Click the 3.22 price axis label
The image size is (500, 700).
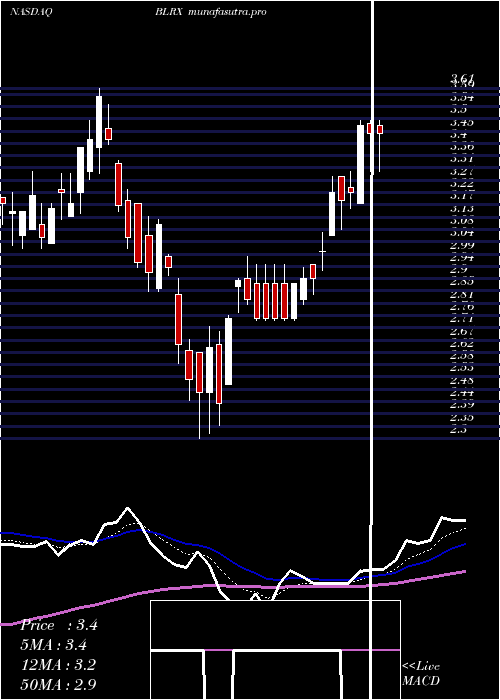pyautogui.click(x=462, y=183)
